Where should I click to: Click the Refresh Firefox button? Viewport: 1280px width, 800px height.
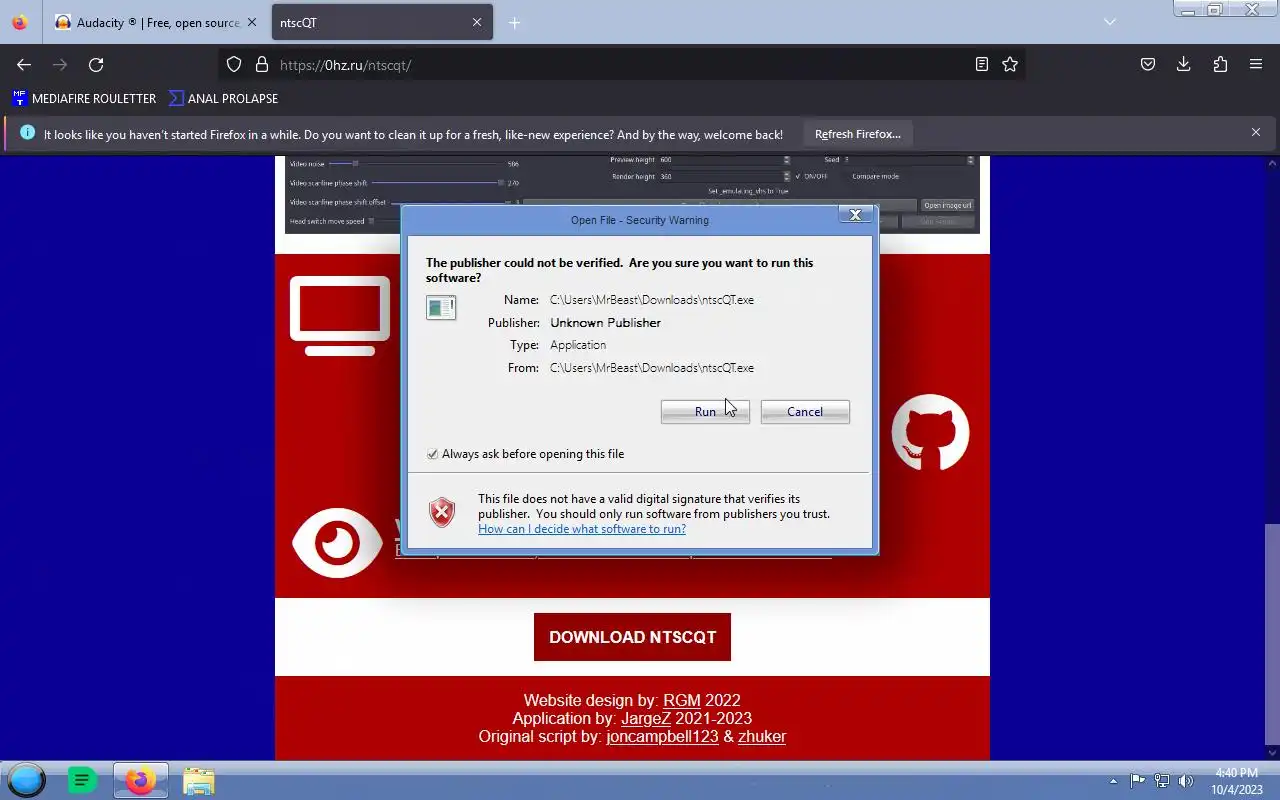(857, 134)
